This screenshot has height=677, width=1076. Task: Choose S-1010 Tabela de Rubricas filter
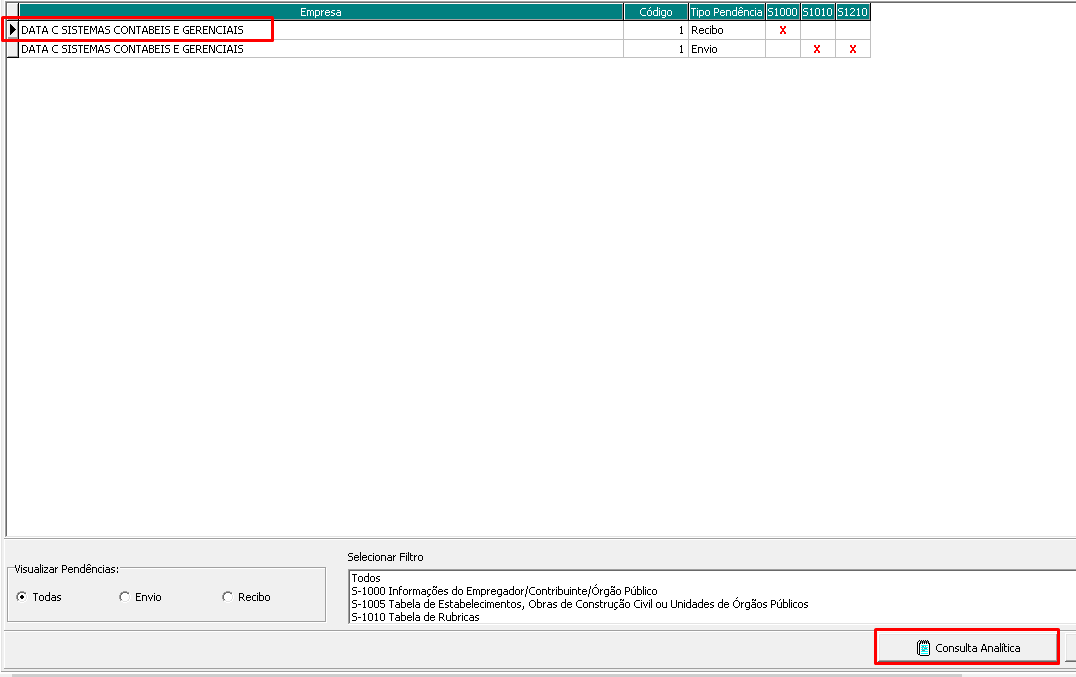pyautogui.click(x=415, y=617)
